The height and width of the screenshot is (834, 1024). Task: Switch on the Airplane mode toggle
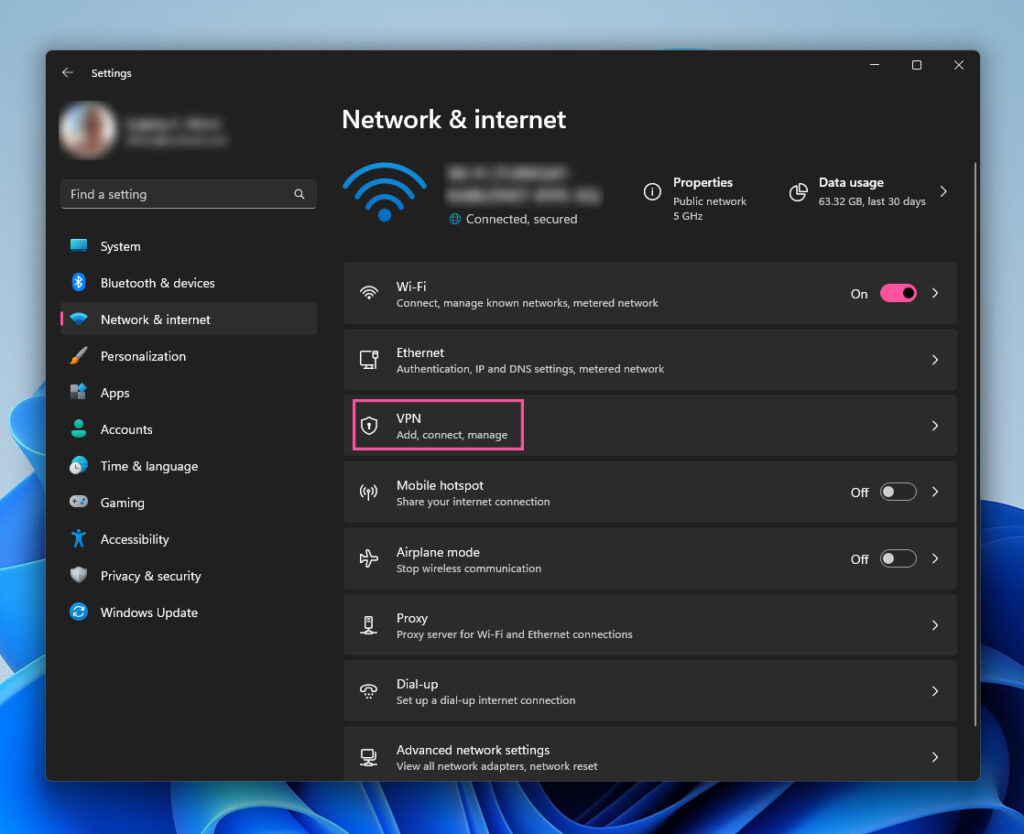click(x=897, y=559)
